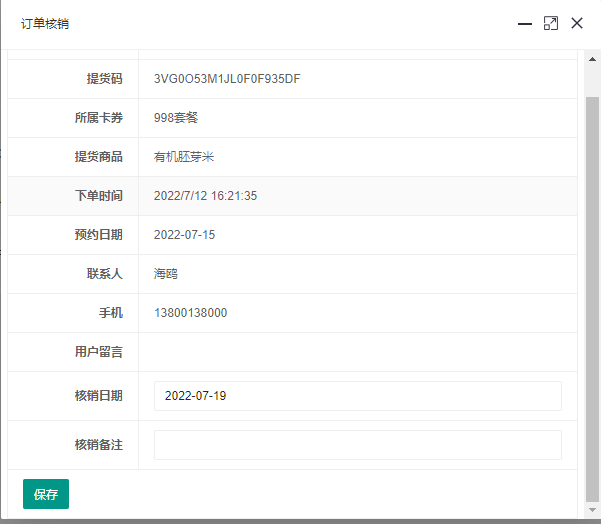
Task: Click the phone number 13800138000
Action: pos(190,313)
